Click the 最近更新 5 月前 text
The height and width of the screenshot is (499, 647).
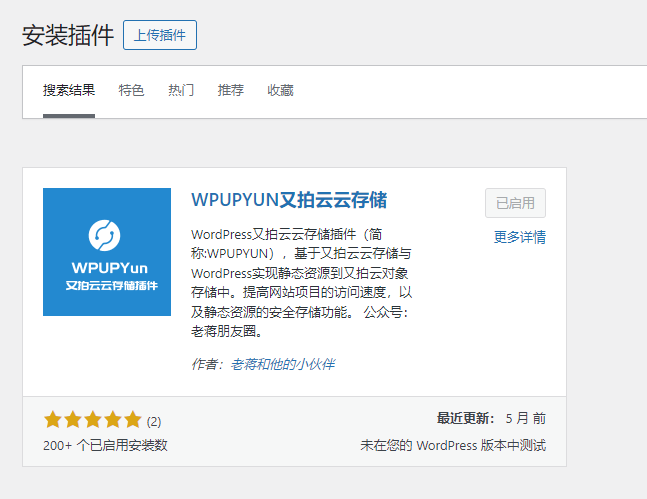coord(491,419)
